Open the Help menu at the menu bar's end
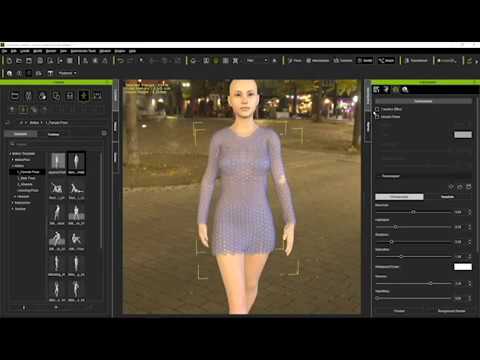 pos(132,51)
